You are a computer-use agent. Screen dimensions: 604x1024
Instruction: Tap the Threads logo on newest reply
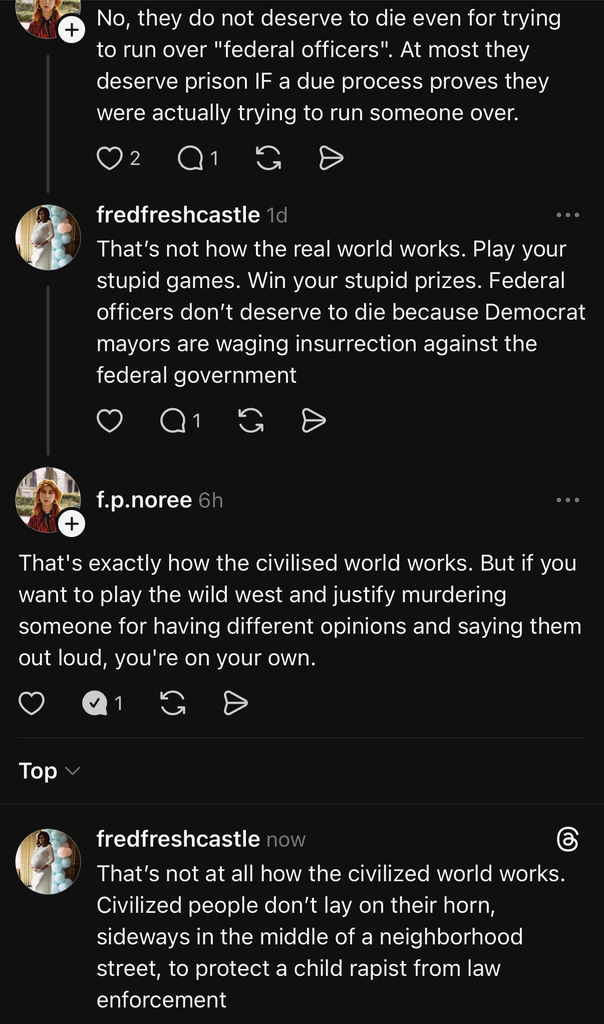[x=567, y=839]
